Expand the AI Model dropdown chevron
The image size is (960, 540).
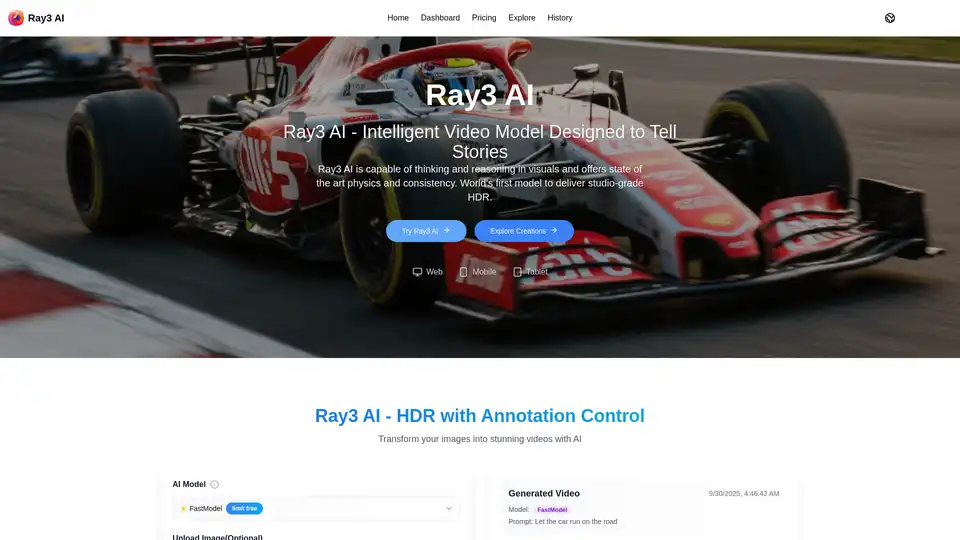tap(448, 508)
